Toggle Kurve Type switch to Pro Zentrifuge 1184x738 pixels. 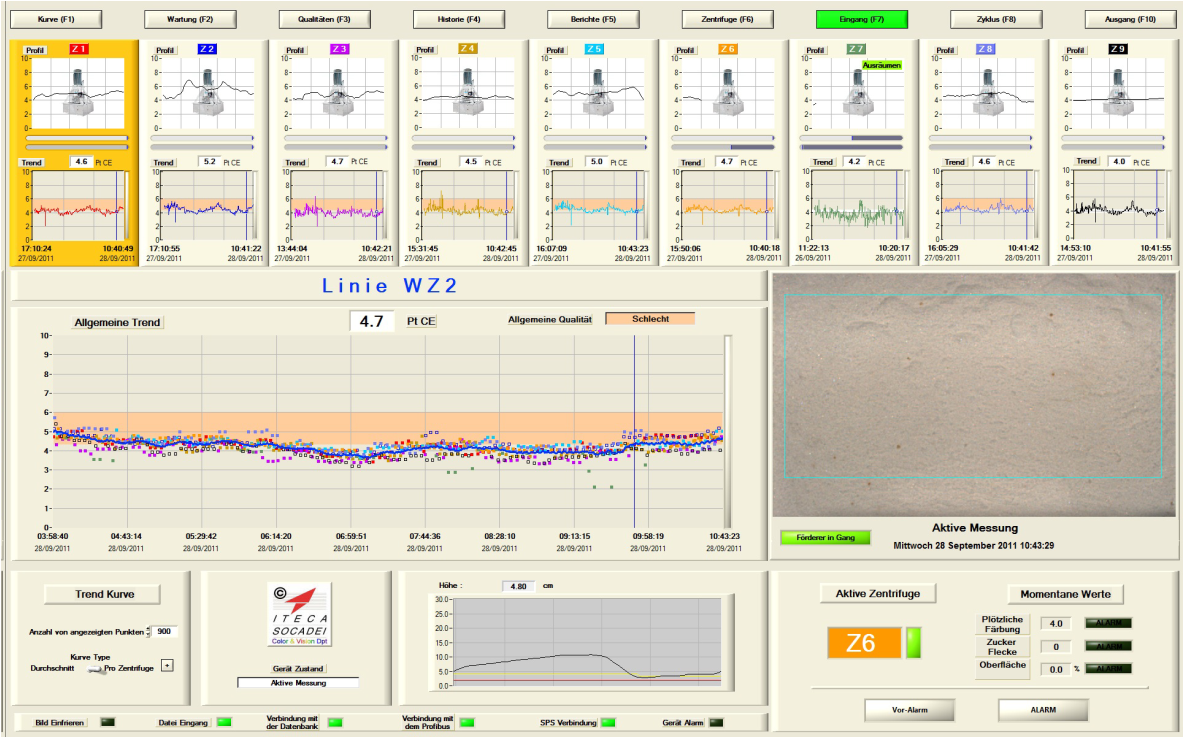pyautogui.click(x=95, y=668)
